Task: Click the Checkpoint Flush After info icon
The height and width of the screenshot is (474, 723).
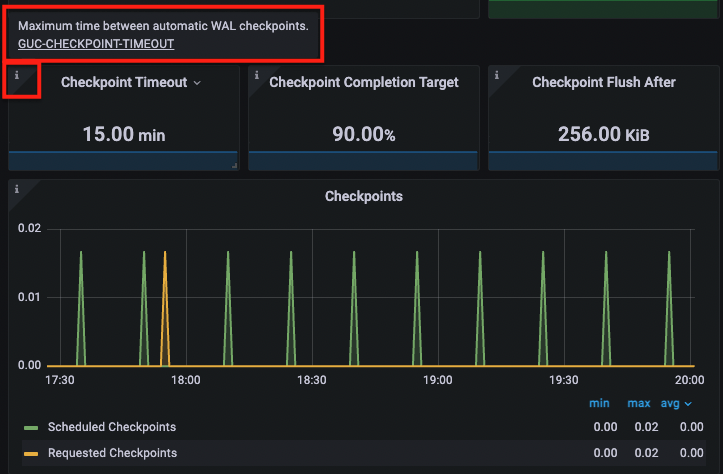Action: [495, 74]
